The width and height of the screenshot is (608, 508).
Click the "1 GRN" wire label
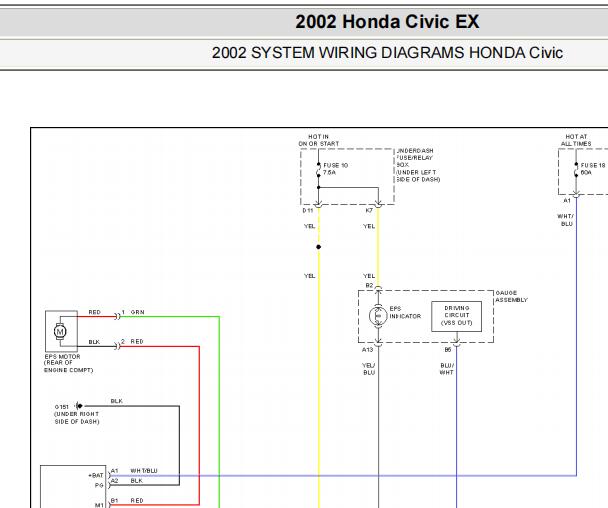pyautogui.click(x=133, y=312)
